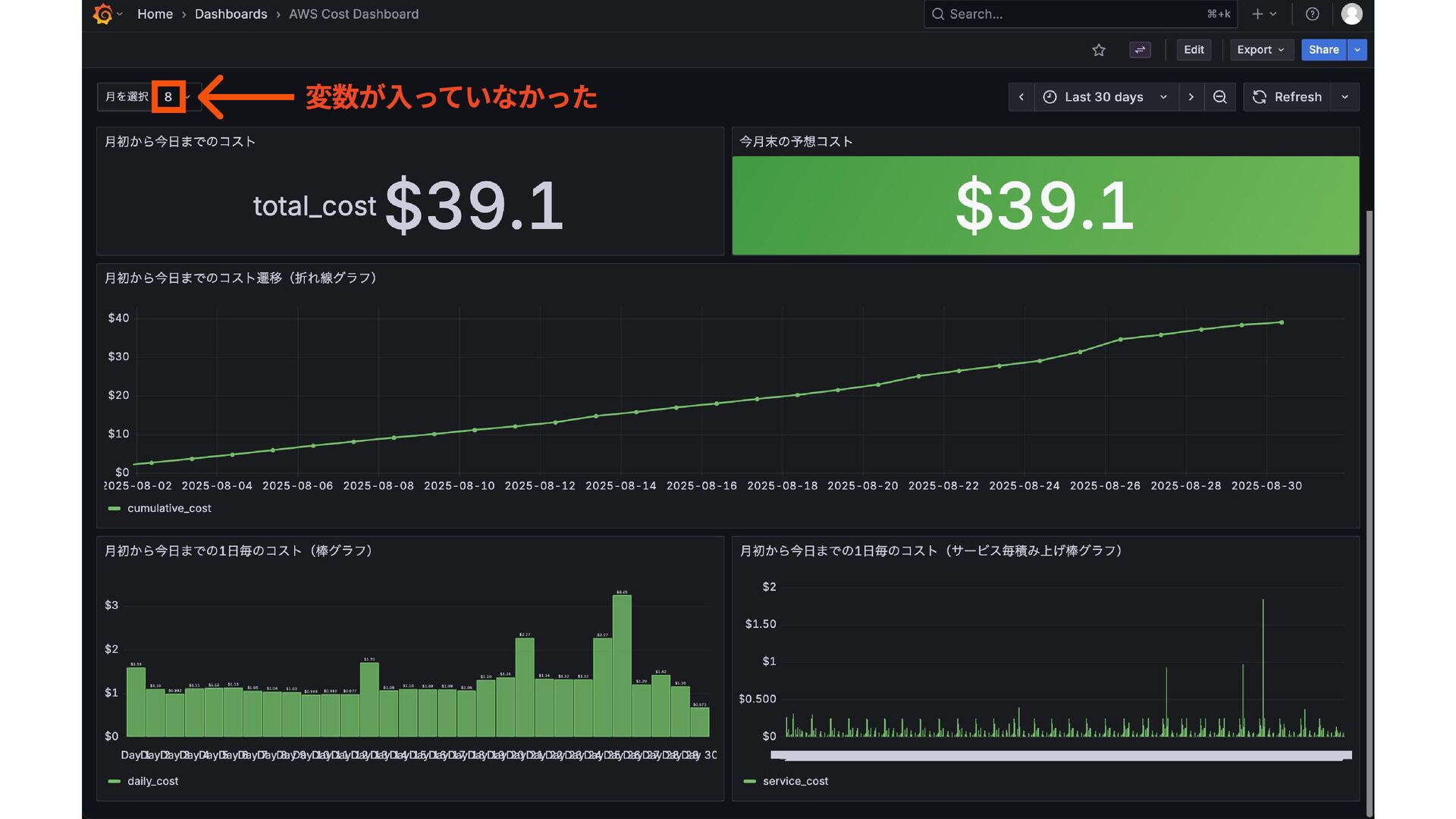Click the total_cost $39.1 value
1456x819 pixels.
coord(475,206)
